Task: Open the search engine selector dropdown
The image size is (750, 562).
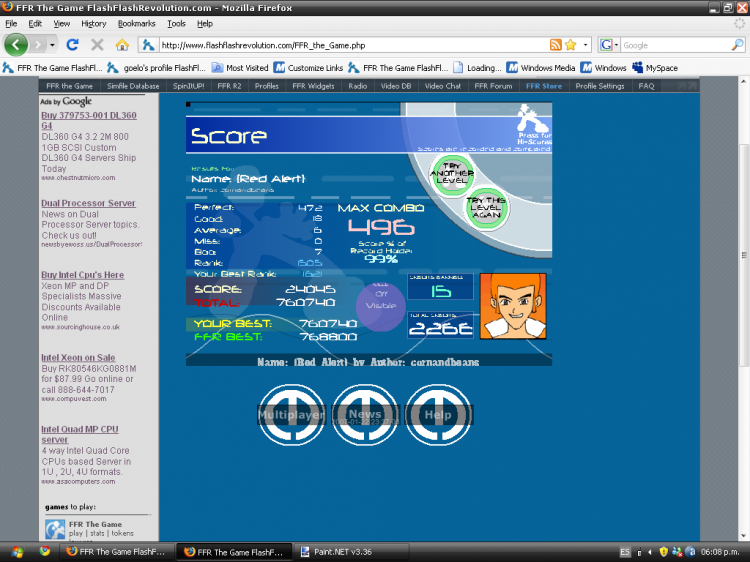Action: click(609, 45)
